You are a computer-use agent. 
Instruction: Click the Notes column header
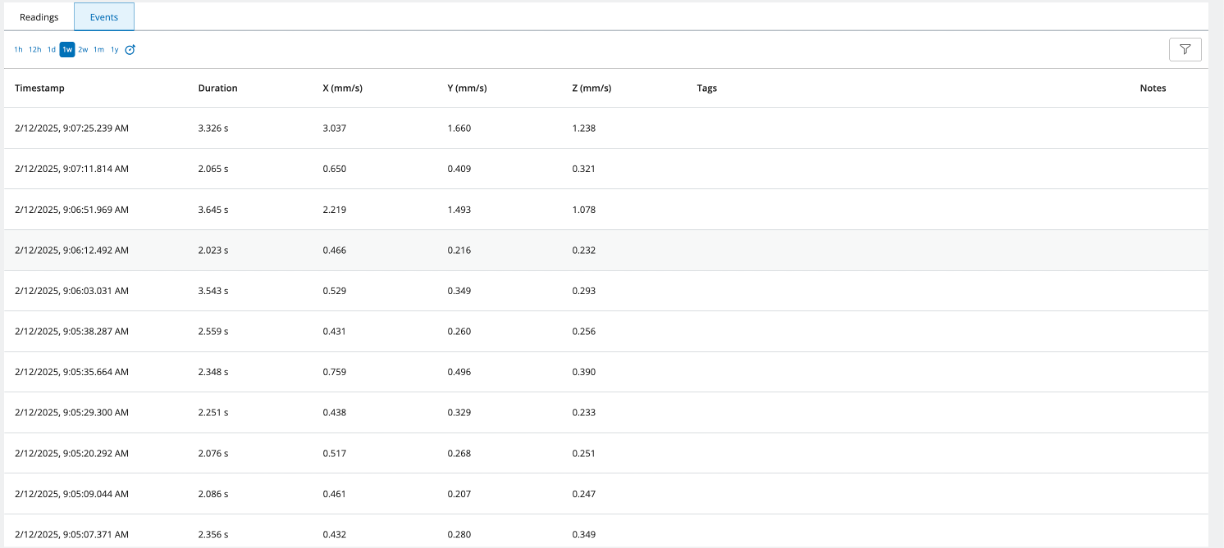tap(1153, 88)
